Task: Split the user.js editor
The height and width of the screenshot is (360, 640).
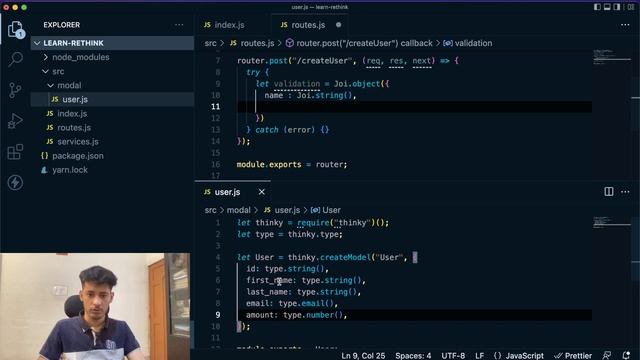Action: (609, 191)
